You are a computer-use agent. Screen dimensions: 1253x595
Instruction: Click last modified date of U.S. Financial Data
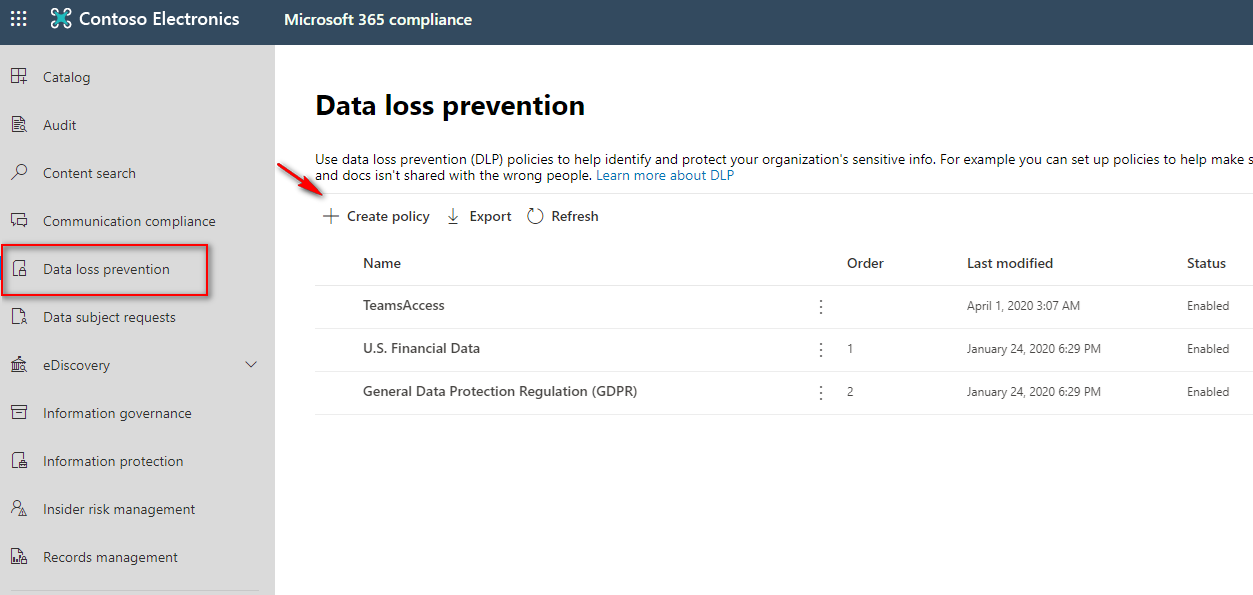click(1034, 349)
